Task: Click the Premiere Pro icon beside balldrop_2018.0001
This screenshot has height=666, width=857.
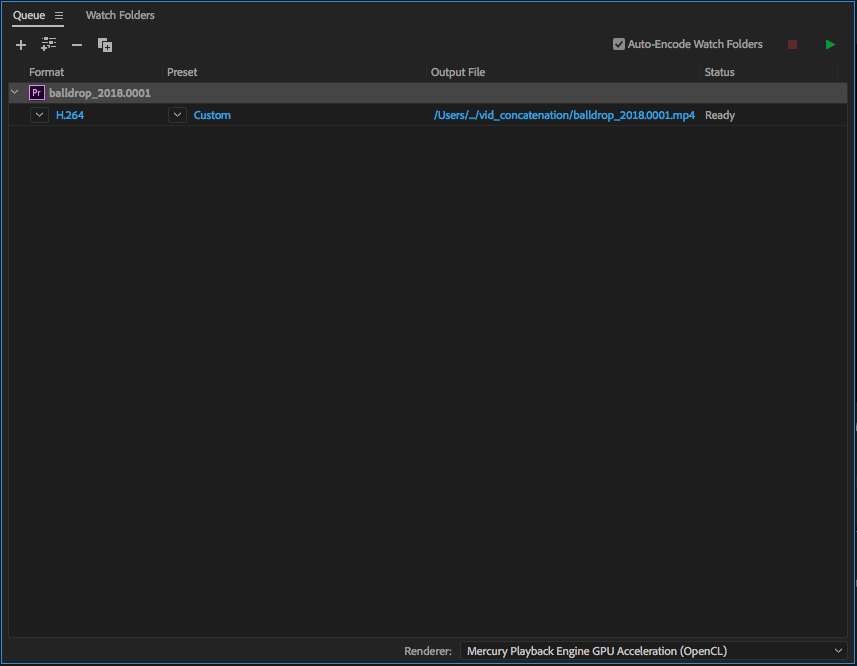Action: pos(37,93)
